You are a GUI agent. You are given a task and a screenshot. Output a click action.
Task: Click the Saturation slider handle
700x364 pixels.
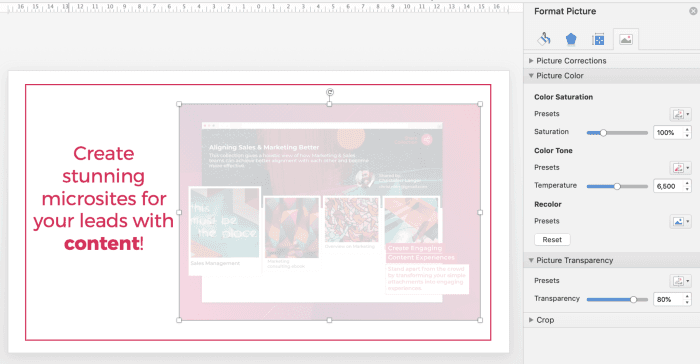pyautogui.click(x=603, y=133)
